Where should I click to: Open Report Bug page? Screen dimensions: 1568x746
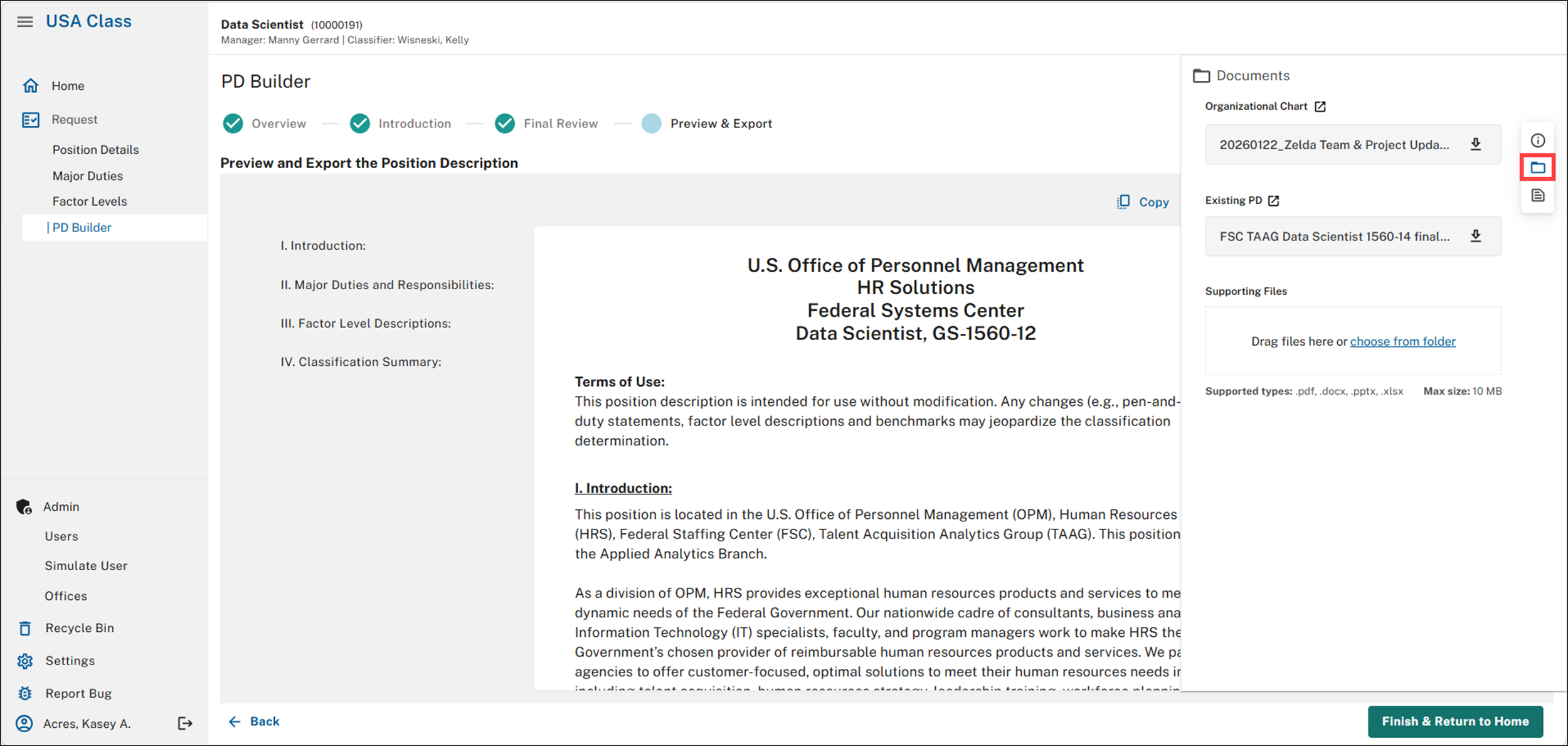pos(78,693)
